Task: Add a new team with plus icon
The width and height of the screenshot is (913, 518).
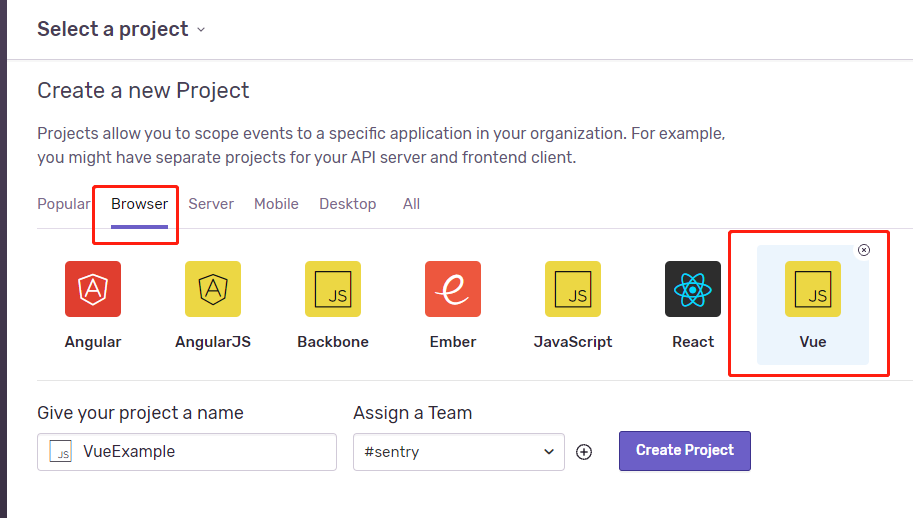Action: point(584,452)
